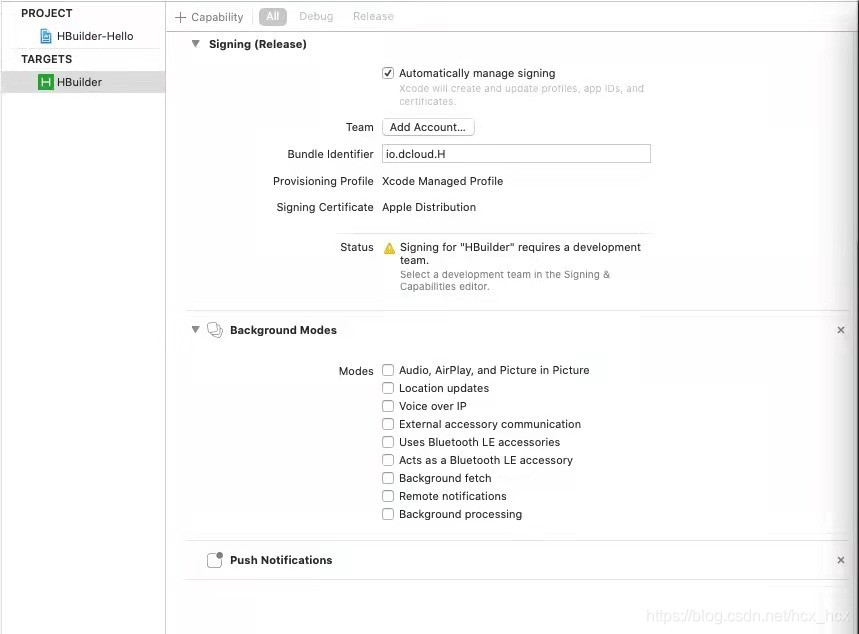Enable Remote notifications mode
The image size is (859, 634).
coord(388,496)
